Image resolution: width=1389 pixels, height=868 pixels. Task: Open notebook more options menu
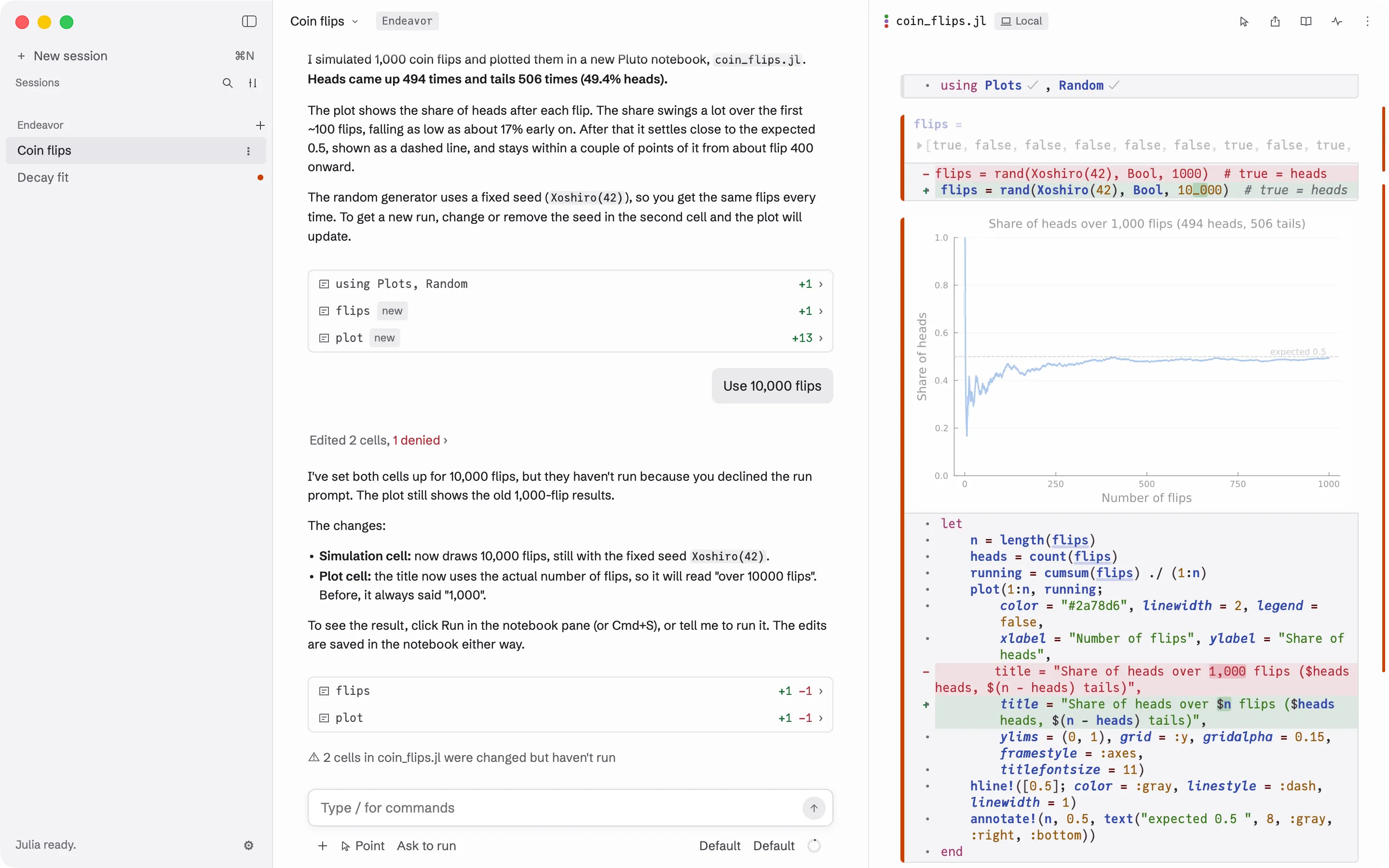click(x=1367, y=21)
